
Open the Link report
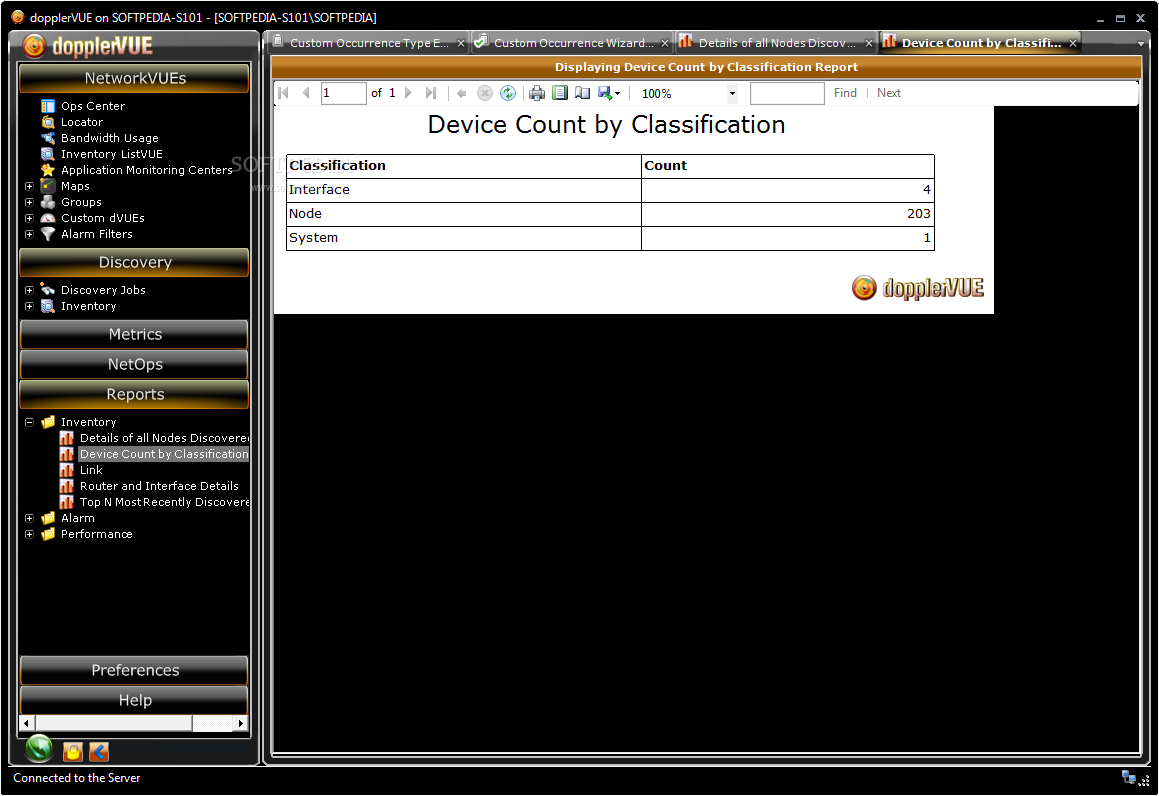91,470
